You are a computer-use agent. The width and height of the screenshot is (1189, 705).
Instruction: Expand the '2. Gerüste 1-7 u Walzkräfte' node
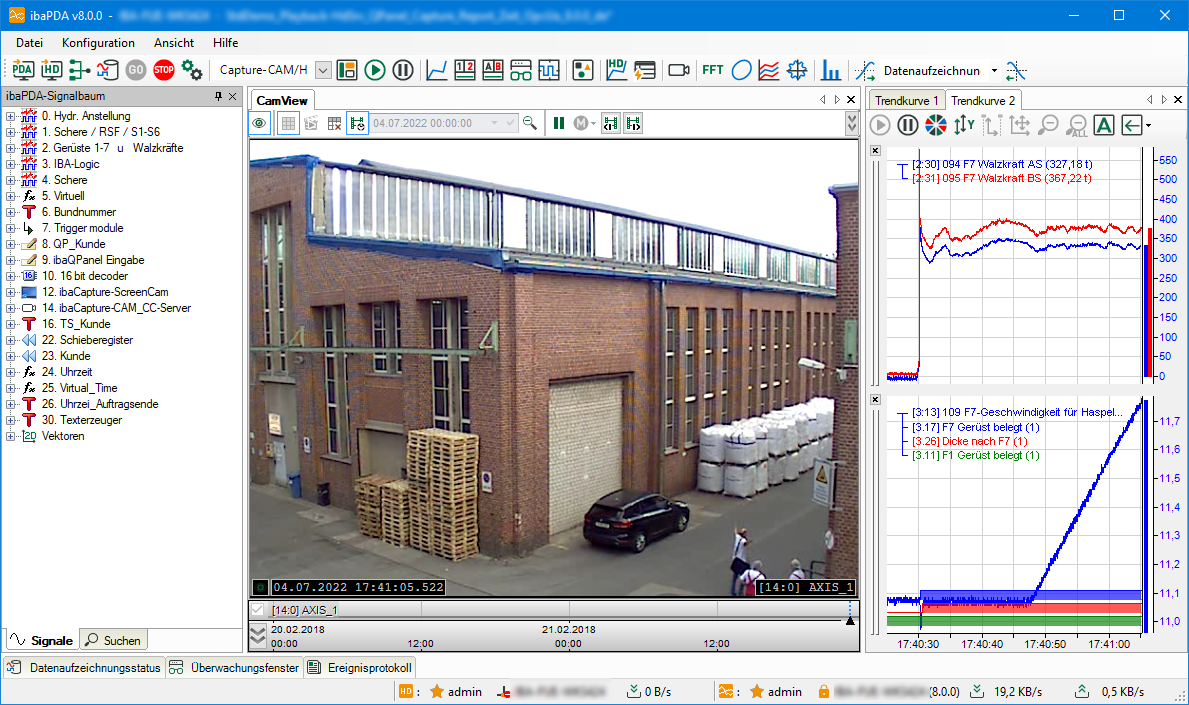coord(10,148)
